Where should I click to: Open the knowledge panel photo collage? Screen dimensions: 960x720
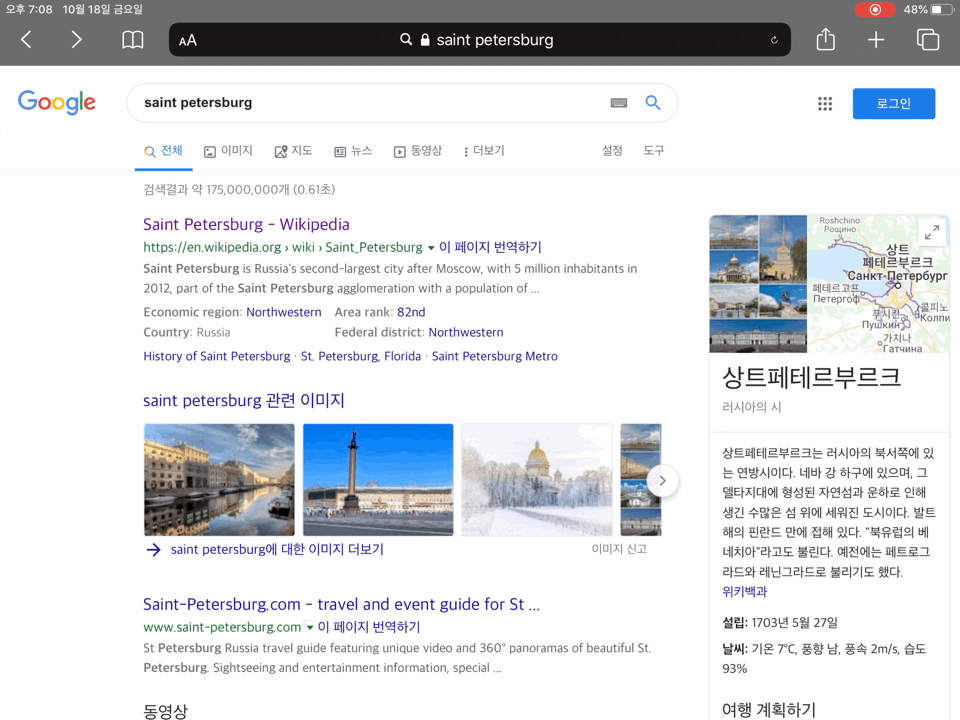[758, 283]
